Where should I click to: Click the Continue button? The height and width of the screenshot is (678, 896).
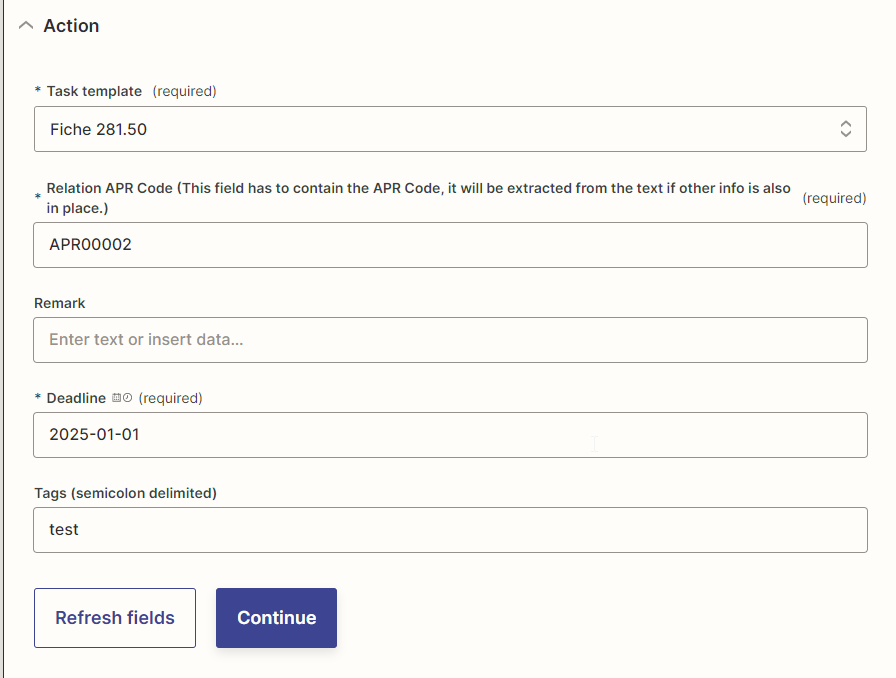coord(277,618)
